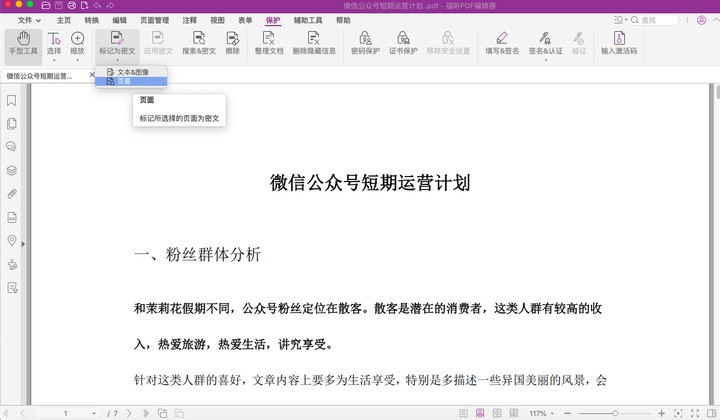Click the save icon in title bar
The width and height of the screenshot is (720, 420).
[59, 6]
